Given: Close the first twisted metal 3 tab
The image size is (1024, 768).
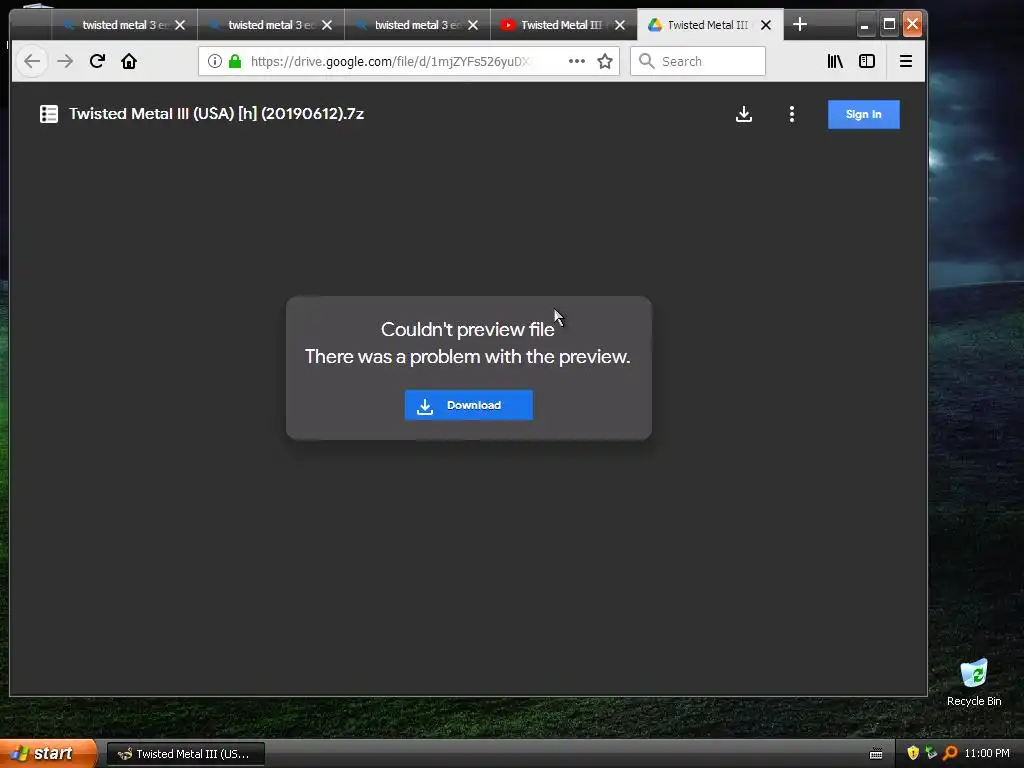Looking at the screenshot, I should (x=180, y=25).
